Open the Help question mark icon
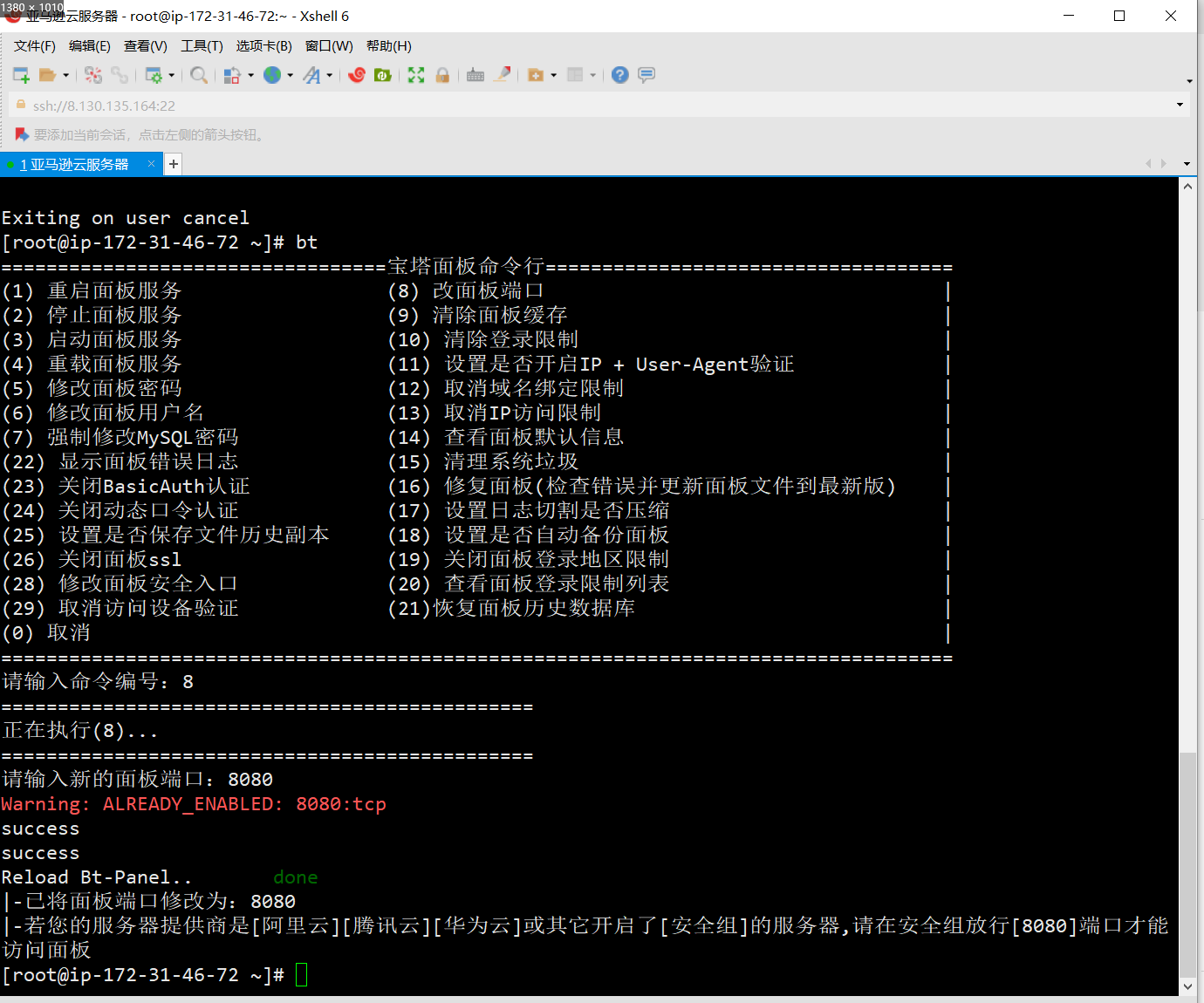1204x1003 pixels. (619, 75)
